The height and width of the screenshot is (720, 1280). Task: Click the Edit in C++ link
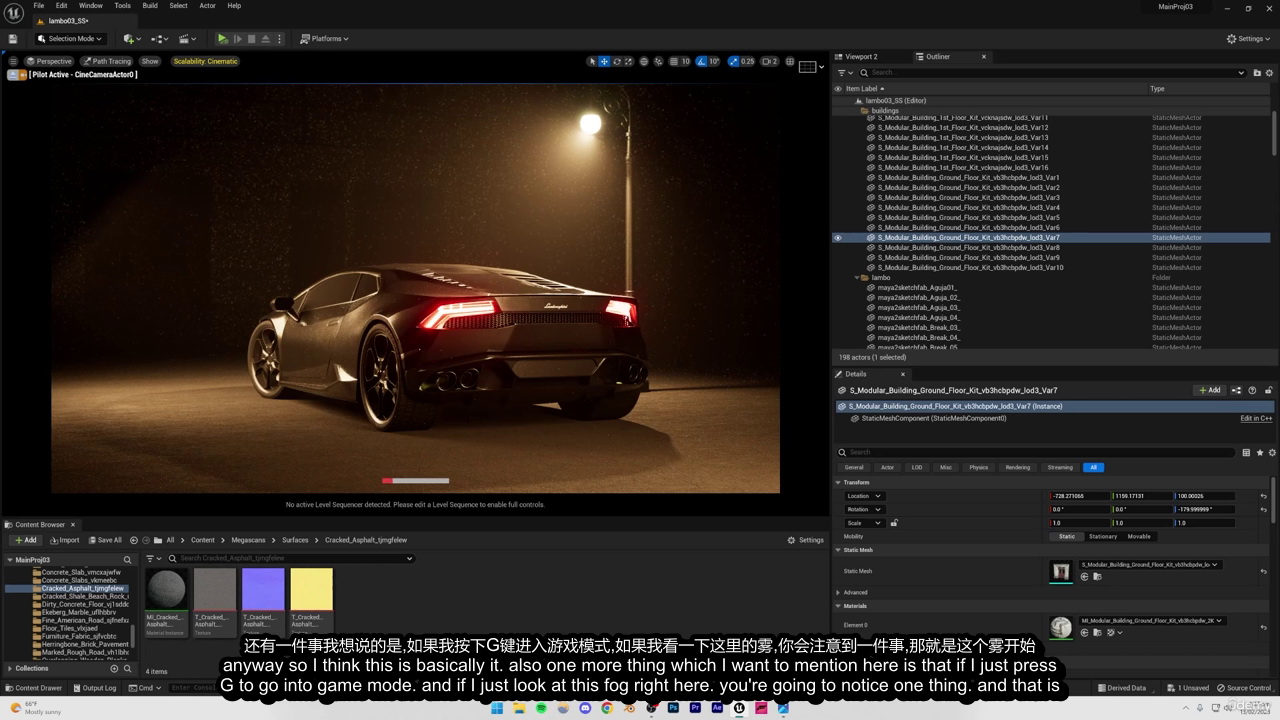click(x=1256, y=418)
